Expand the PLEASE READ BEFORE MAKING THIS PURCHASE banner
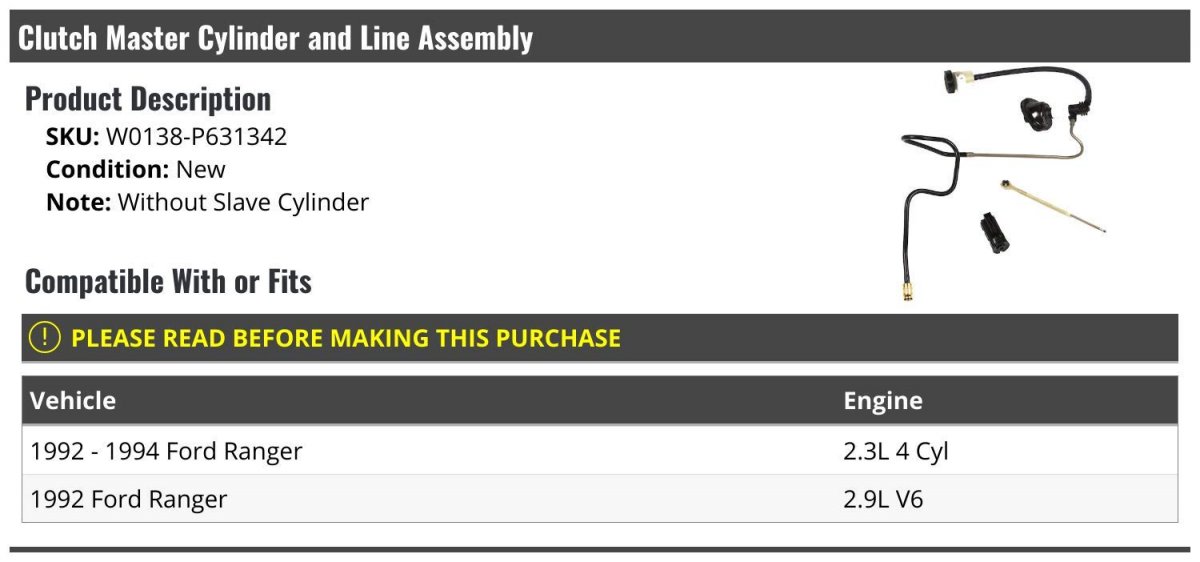 pos(345,338)
